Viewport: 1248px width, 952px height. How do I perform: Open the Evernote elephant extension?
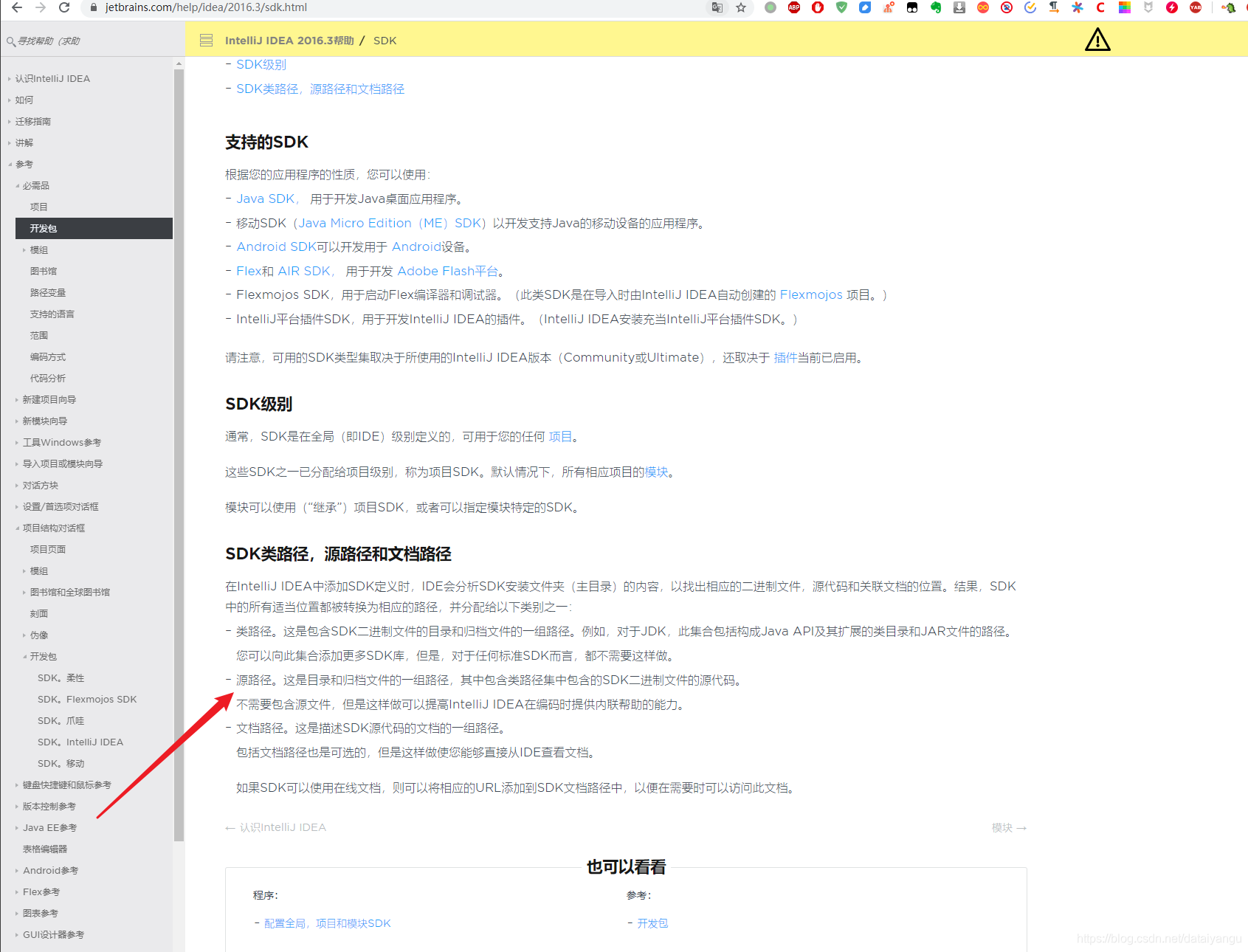(936, 7)
